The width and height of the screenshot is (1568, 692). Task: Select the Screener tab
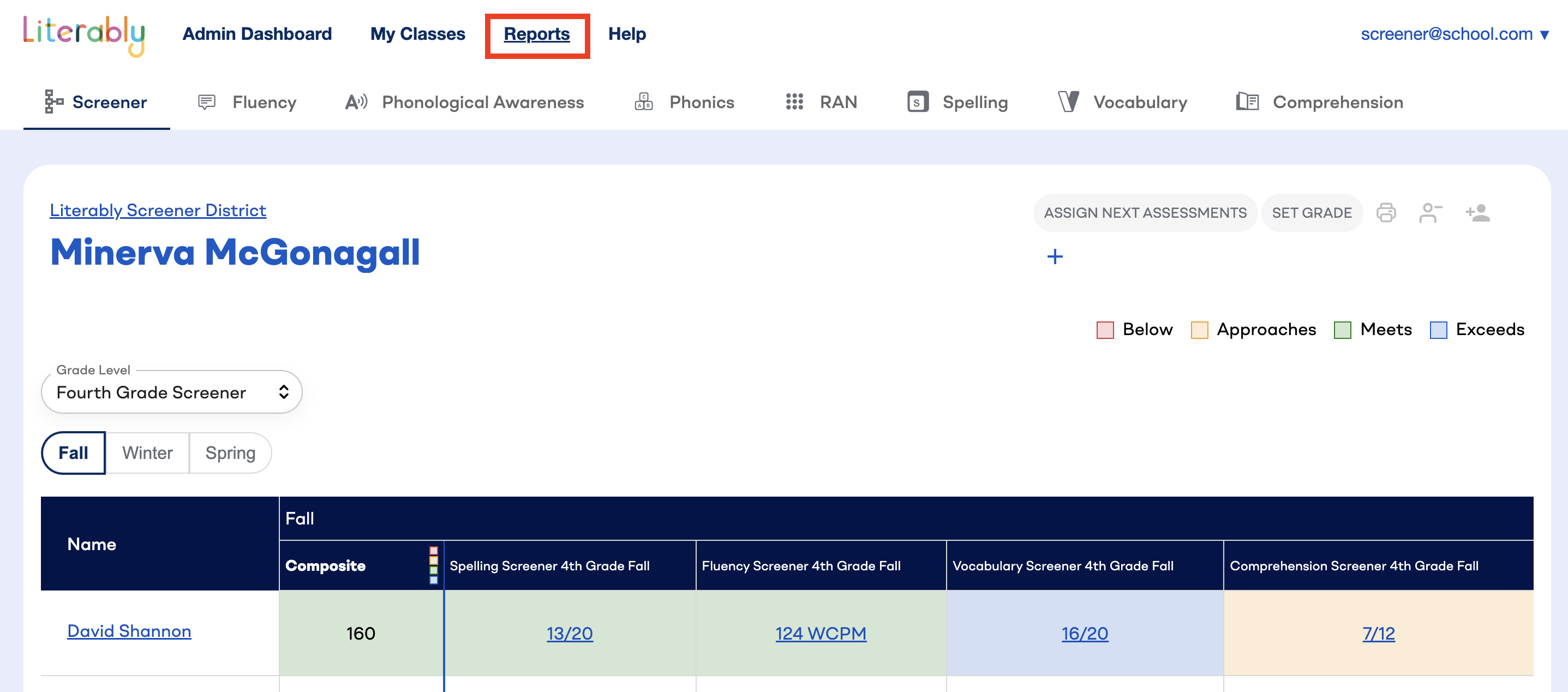tap(97, 102)
